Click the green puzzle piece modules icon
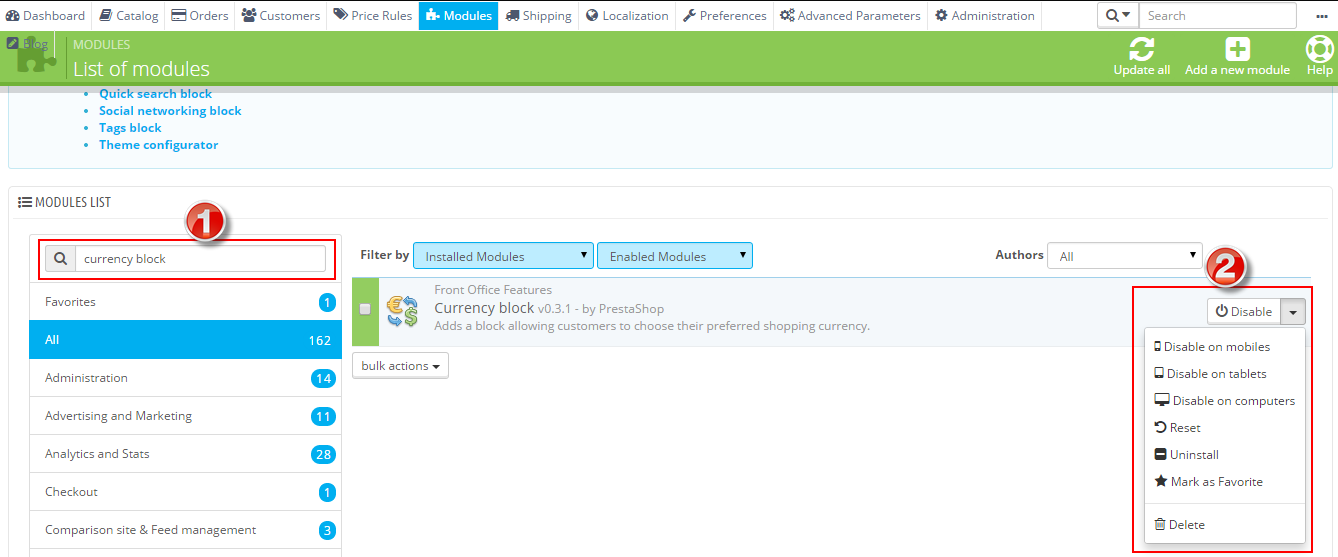Screen dimensions: 1338x557 coord(34,57)
